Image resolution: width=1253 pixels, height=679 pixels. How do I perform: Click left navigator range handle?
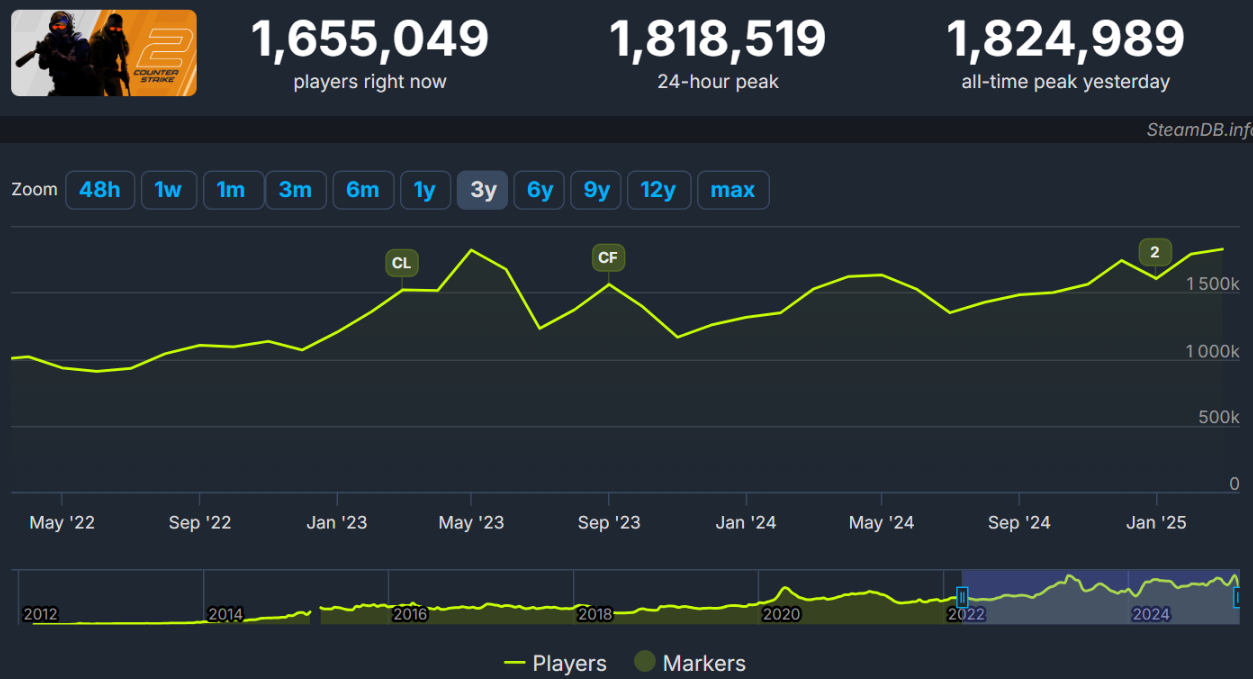click(962, 598)
